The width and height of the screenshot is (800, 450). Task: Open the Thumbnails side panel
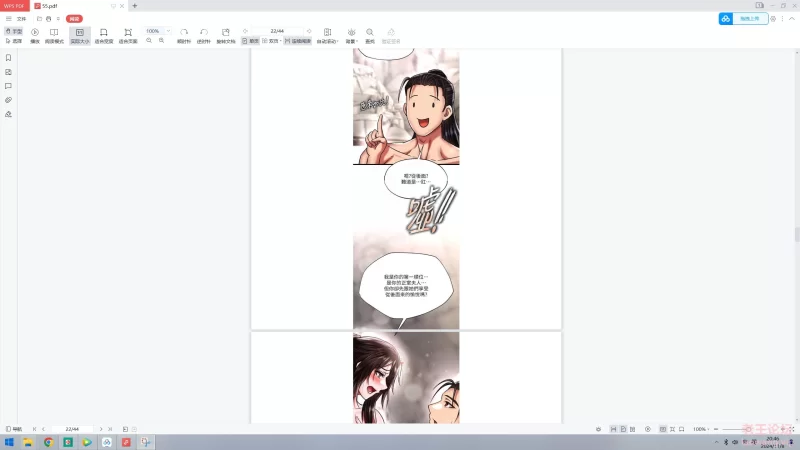8,72
